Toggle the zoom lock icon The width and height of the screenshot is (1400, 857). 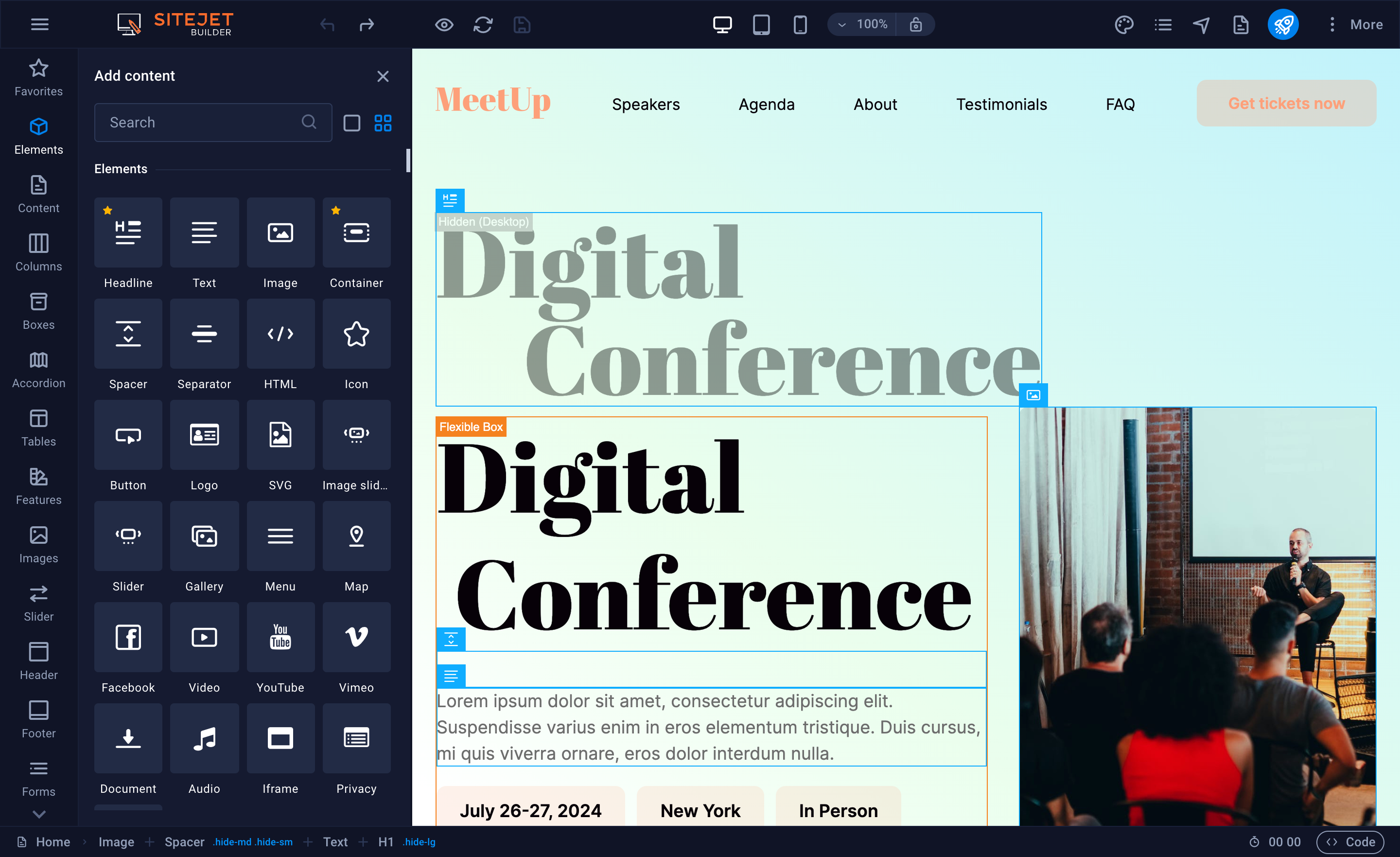(915, 24)
